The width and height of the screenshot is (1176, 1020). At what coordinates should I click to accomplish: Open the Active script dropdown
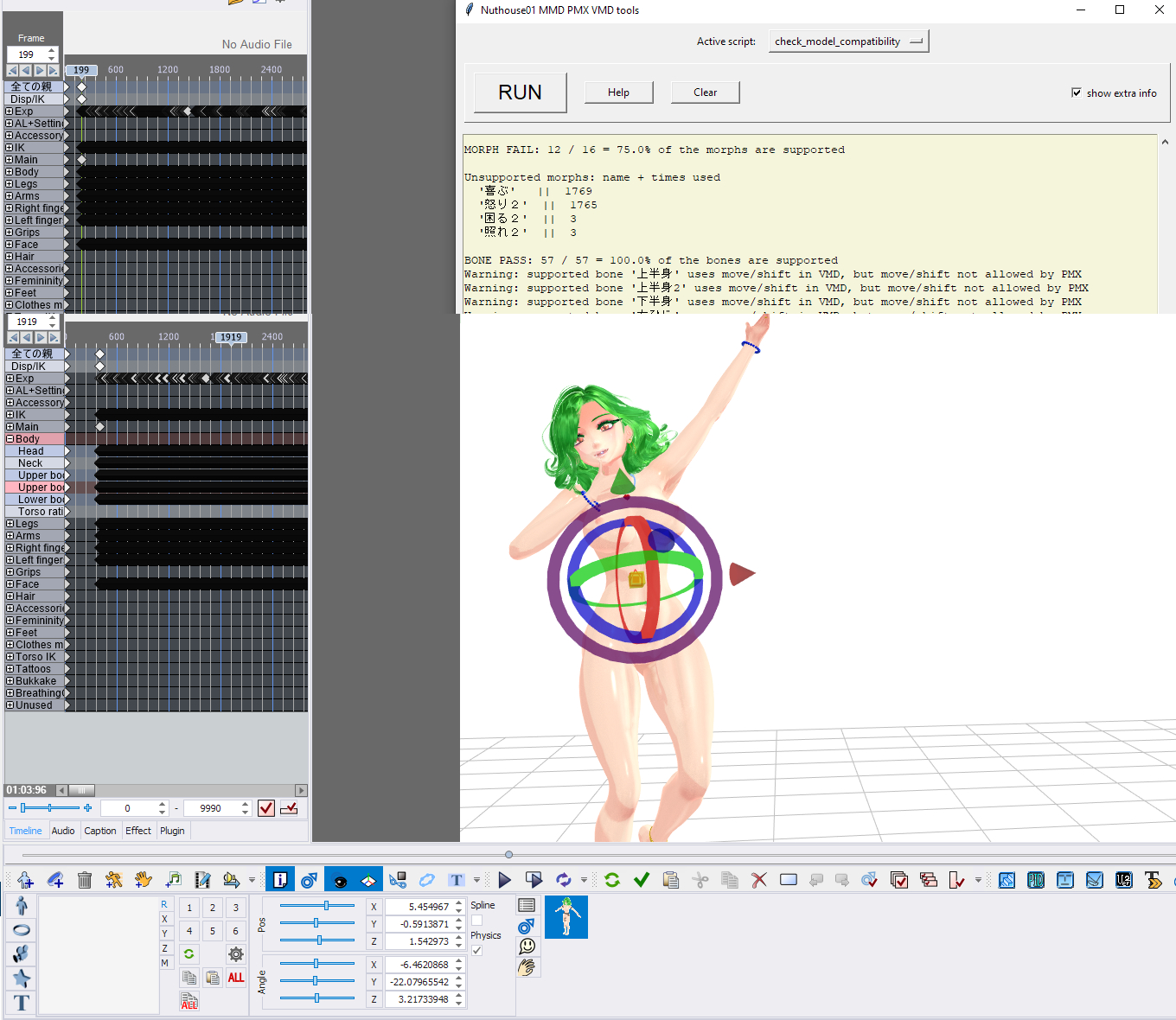pyautogui.click(x=849, y=41)
